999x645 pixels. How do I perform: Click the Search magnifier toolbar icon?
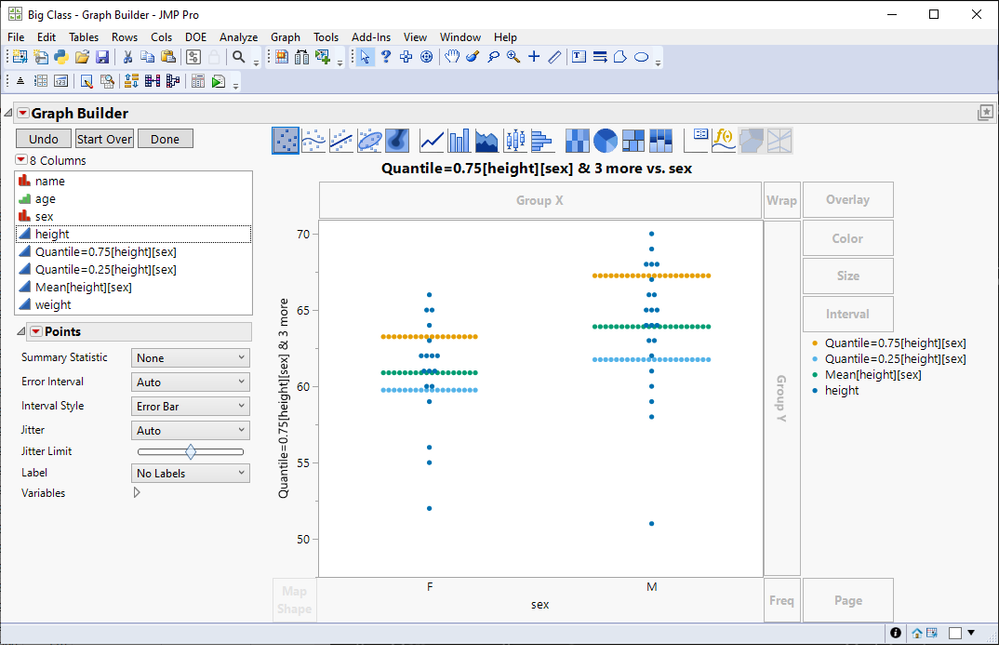239,57
